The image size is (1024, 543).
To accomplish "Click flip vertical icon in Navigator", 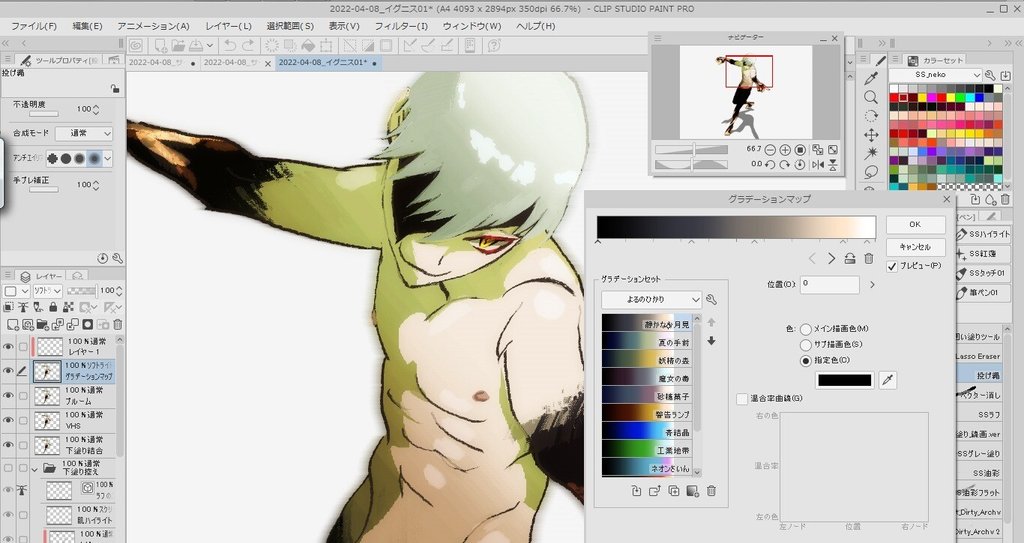I will pos(833,165).
